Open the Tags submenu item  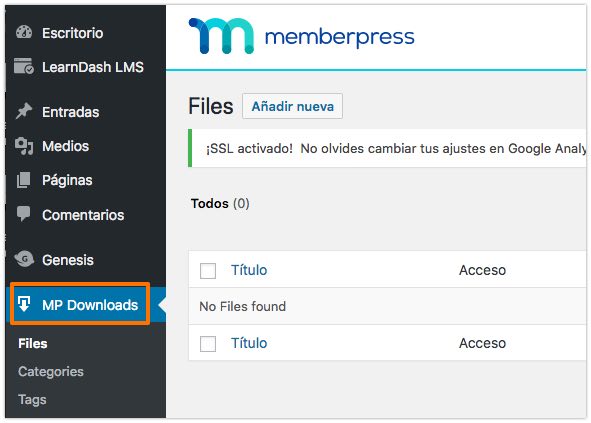coord(32,400)
